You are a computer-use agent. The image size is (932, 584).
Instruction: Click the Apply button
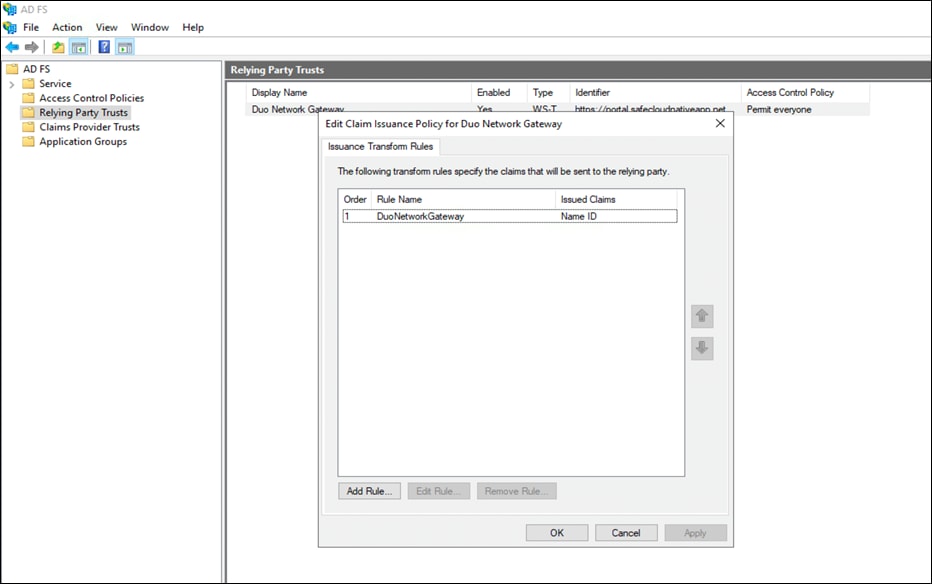695,533
